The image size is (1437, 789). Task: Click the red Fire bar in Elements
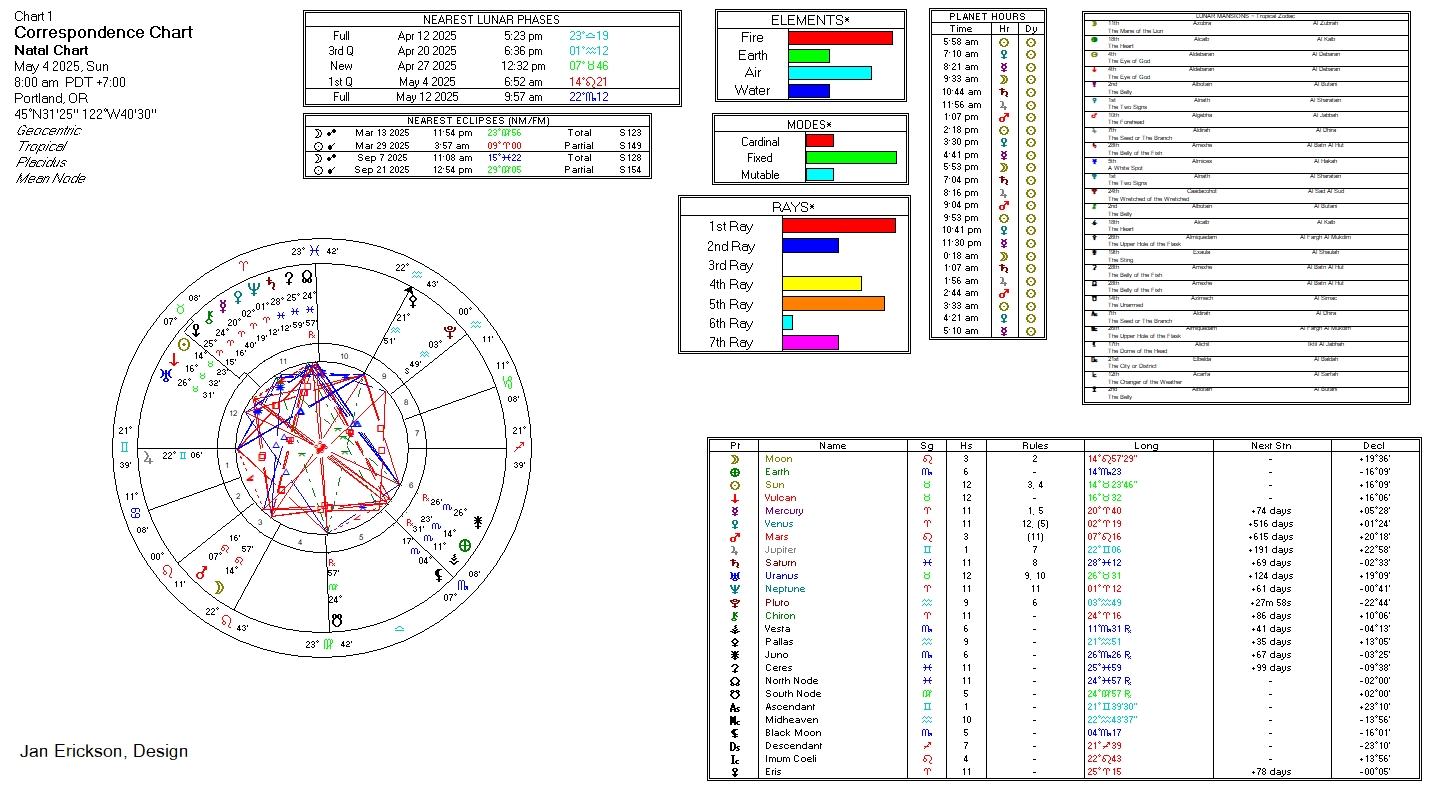click(840, 38)
